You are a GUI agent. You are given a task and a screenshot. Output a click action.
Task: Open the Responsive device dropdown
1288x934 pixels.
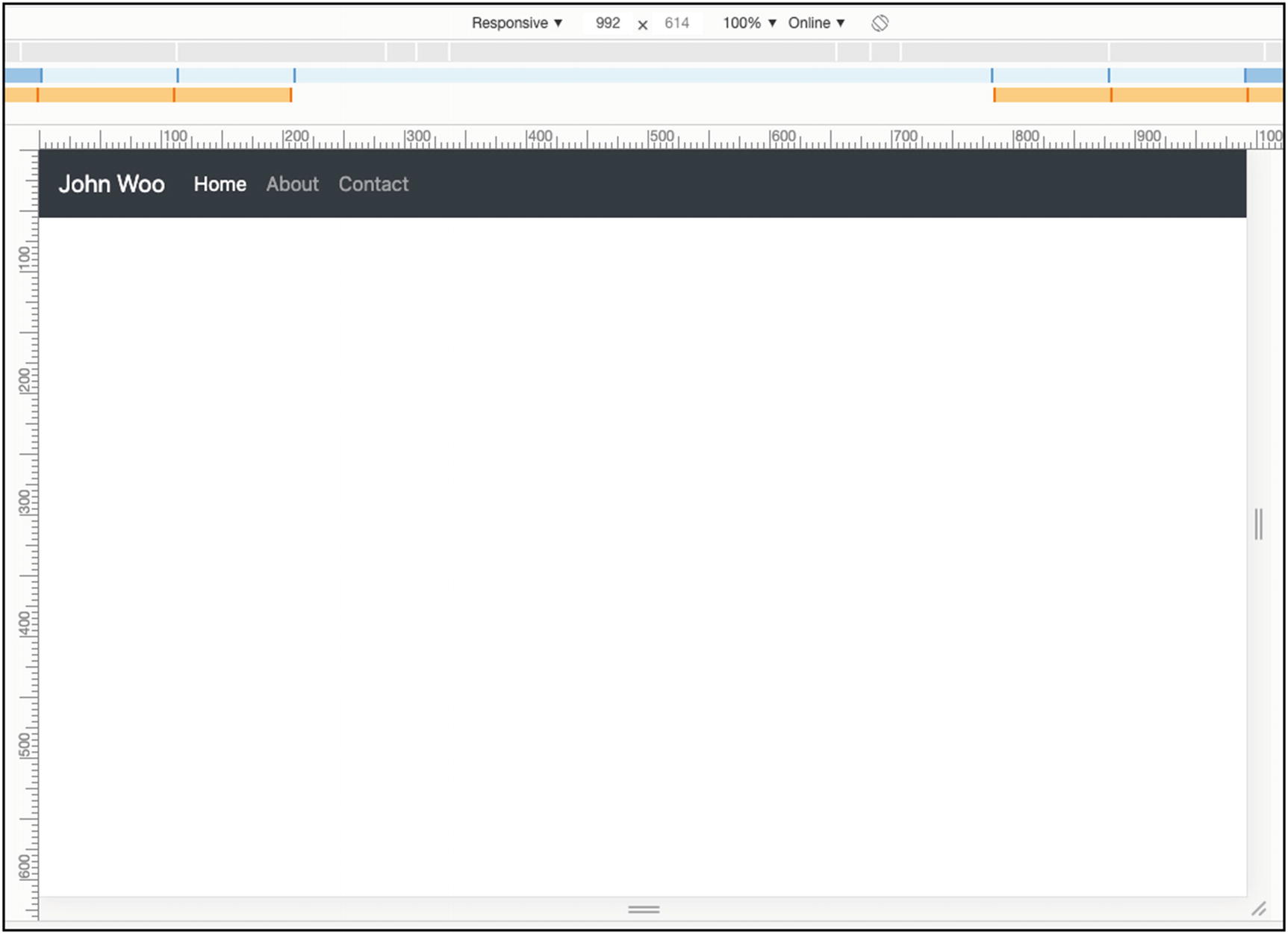516,23
